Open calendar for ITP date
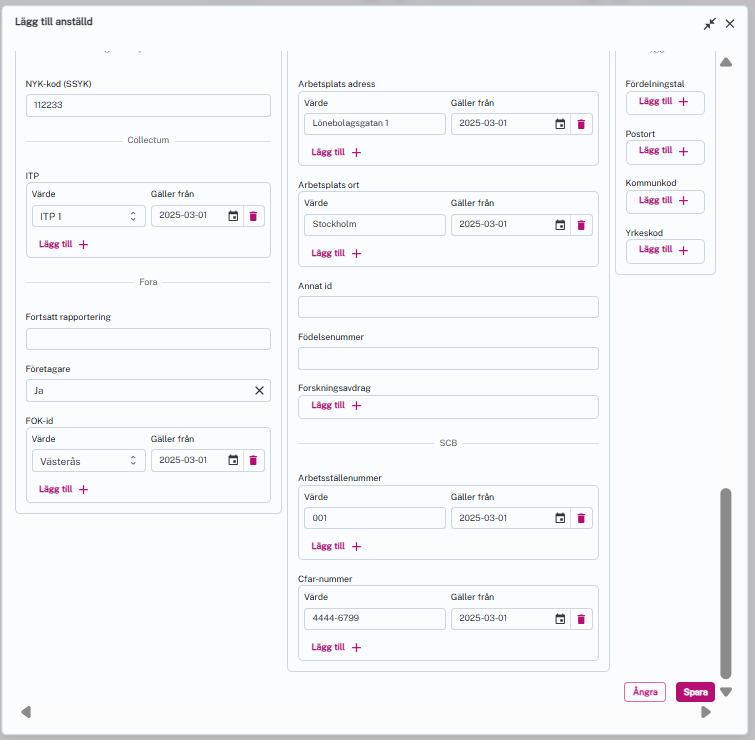 coord(233,216)
